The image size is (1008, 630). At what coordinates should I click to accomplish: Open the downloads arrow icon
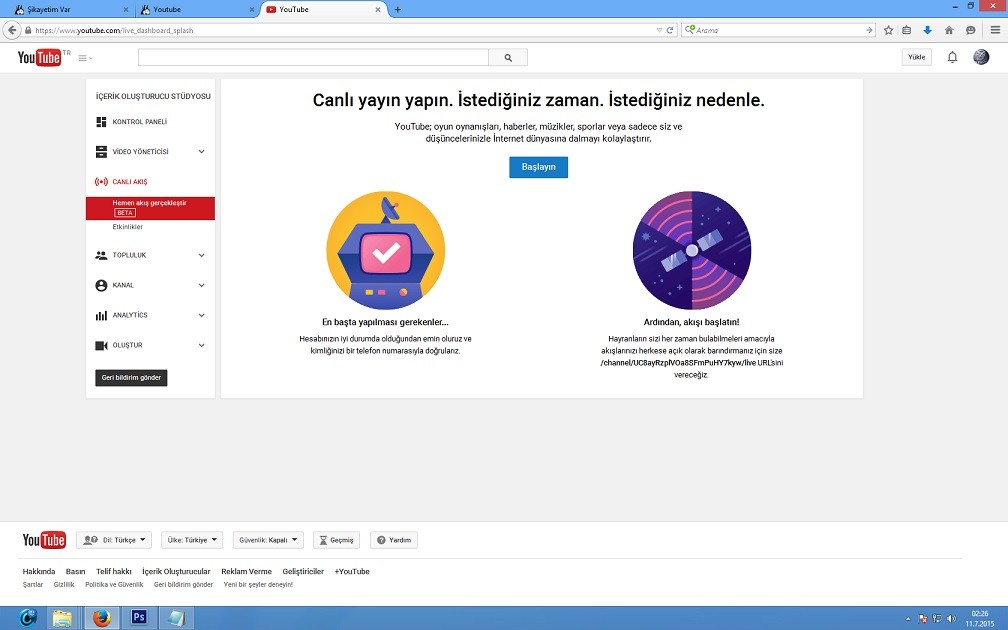coord(927,30)
